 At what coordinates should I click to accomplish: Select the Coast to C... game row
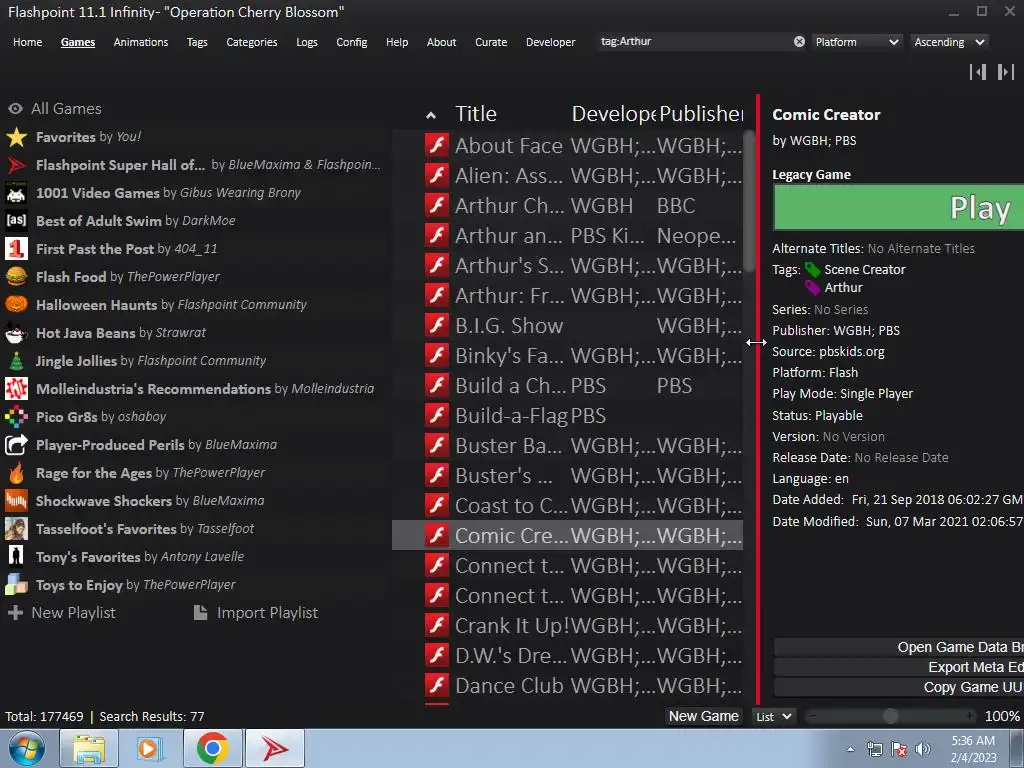pyautogui.click(x=567, y=505)
